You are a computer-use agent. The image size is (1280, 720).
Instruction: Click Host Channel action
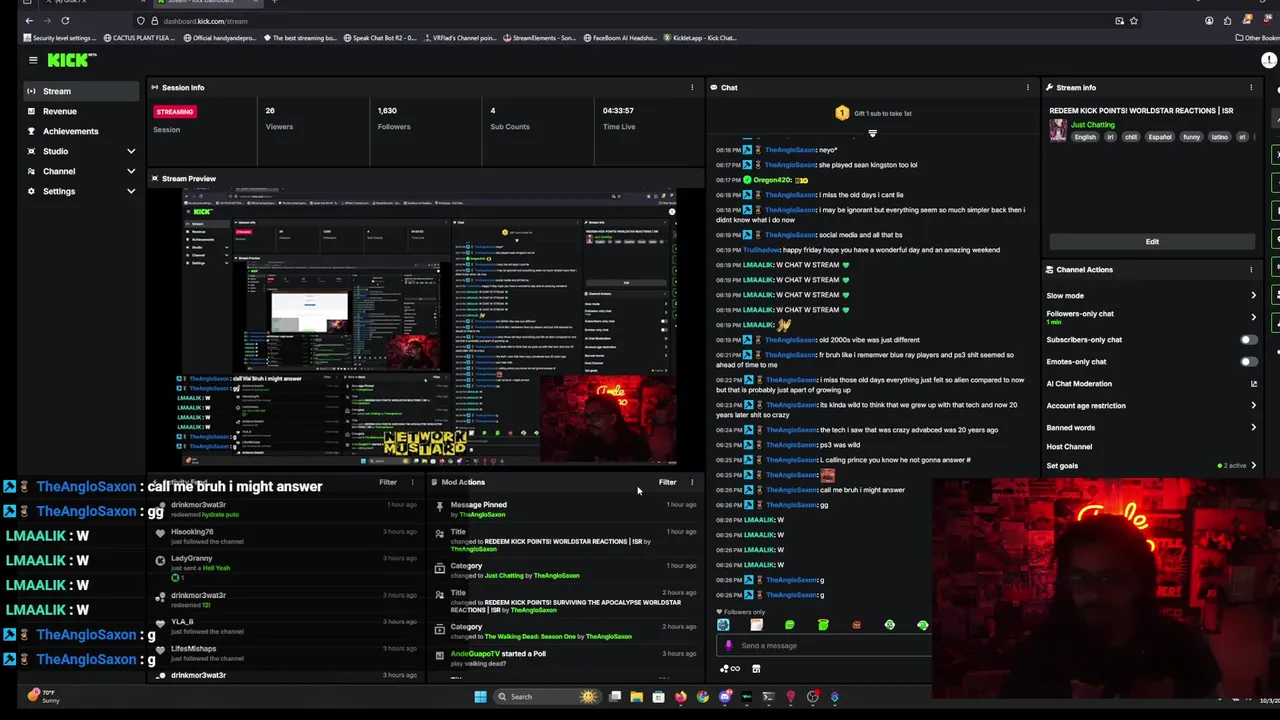[1069, 446]
